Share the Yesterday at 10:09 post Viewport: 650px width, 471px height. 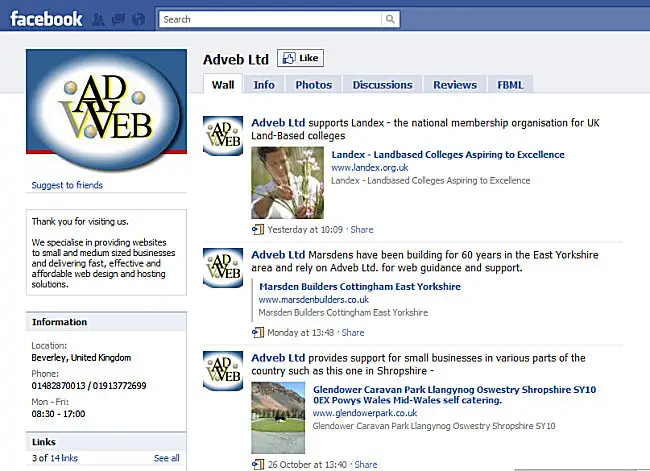[362, 230]
